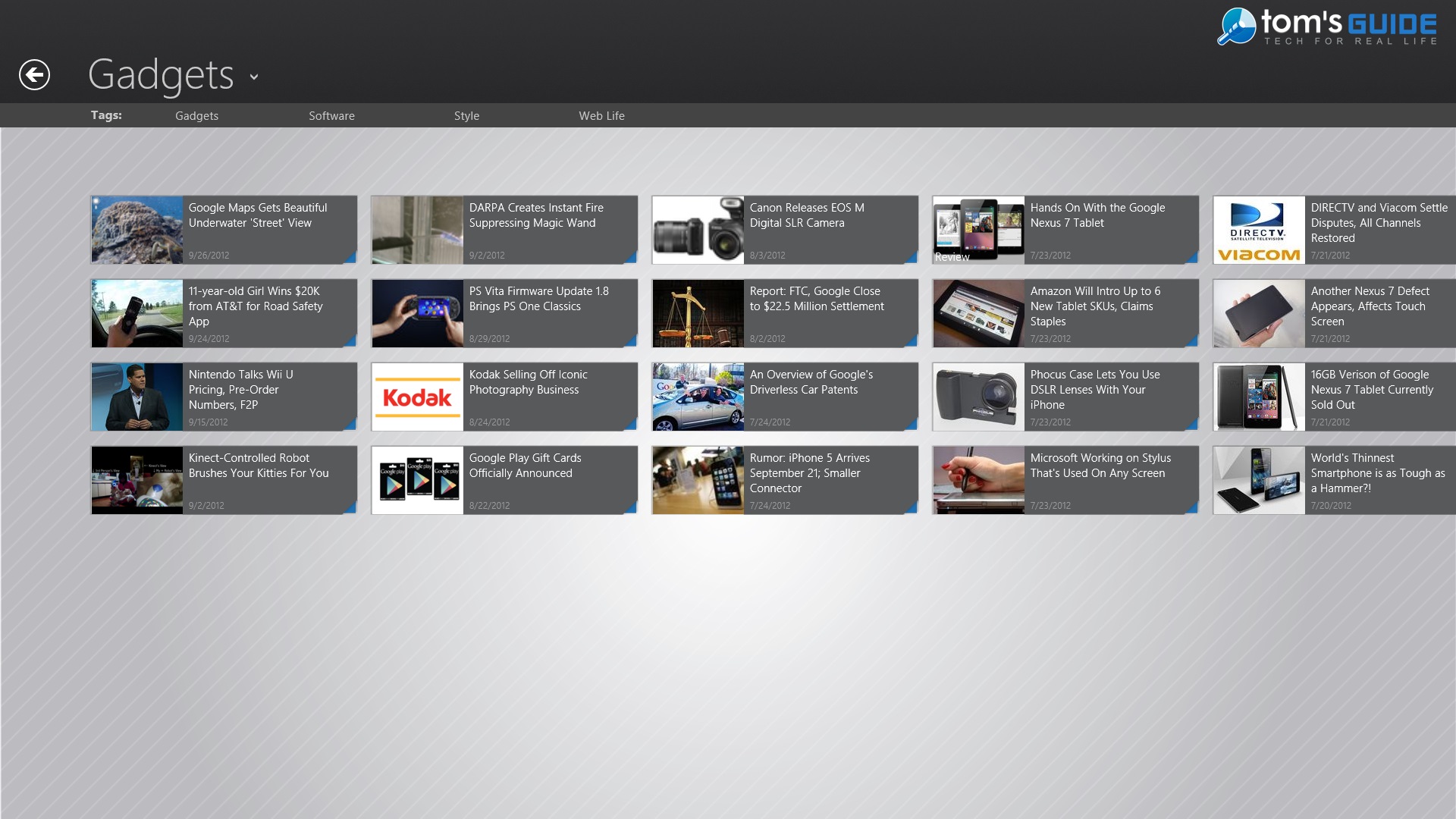
Task: Click the PS Vita handheld thumbnail
Action: coord(417,313)
